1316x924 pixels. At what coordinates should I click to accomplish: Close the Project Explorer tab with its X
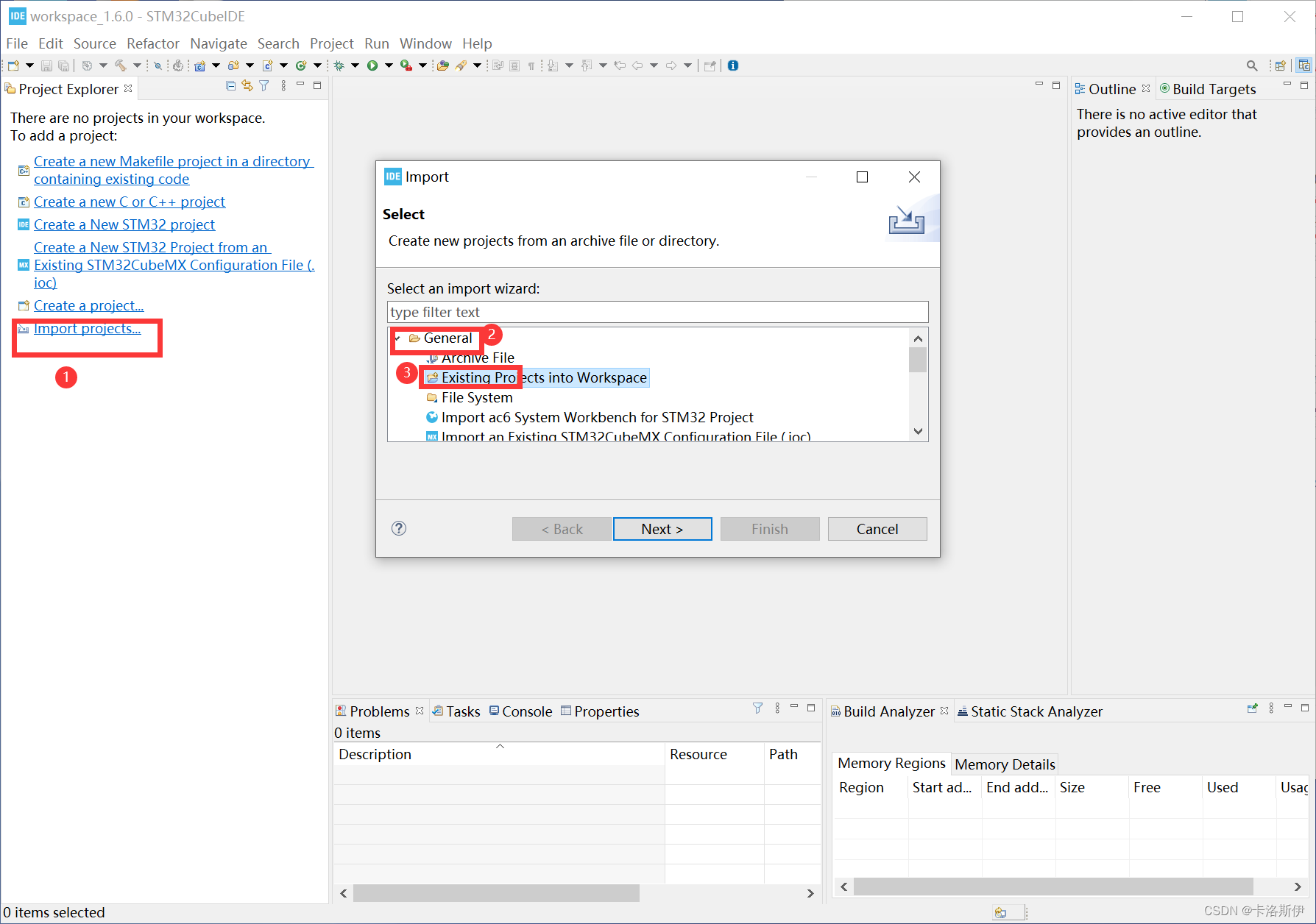[128, 88]
